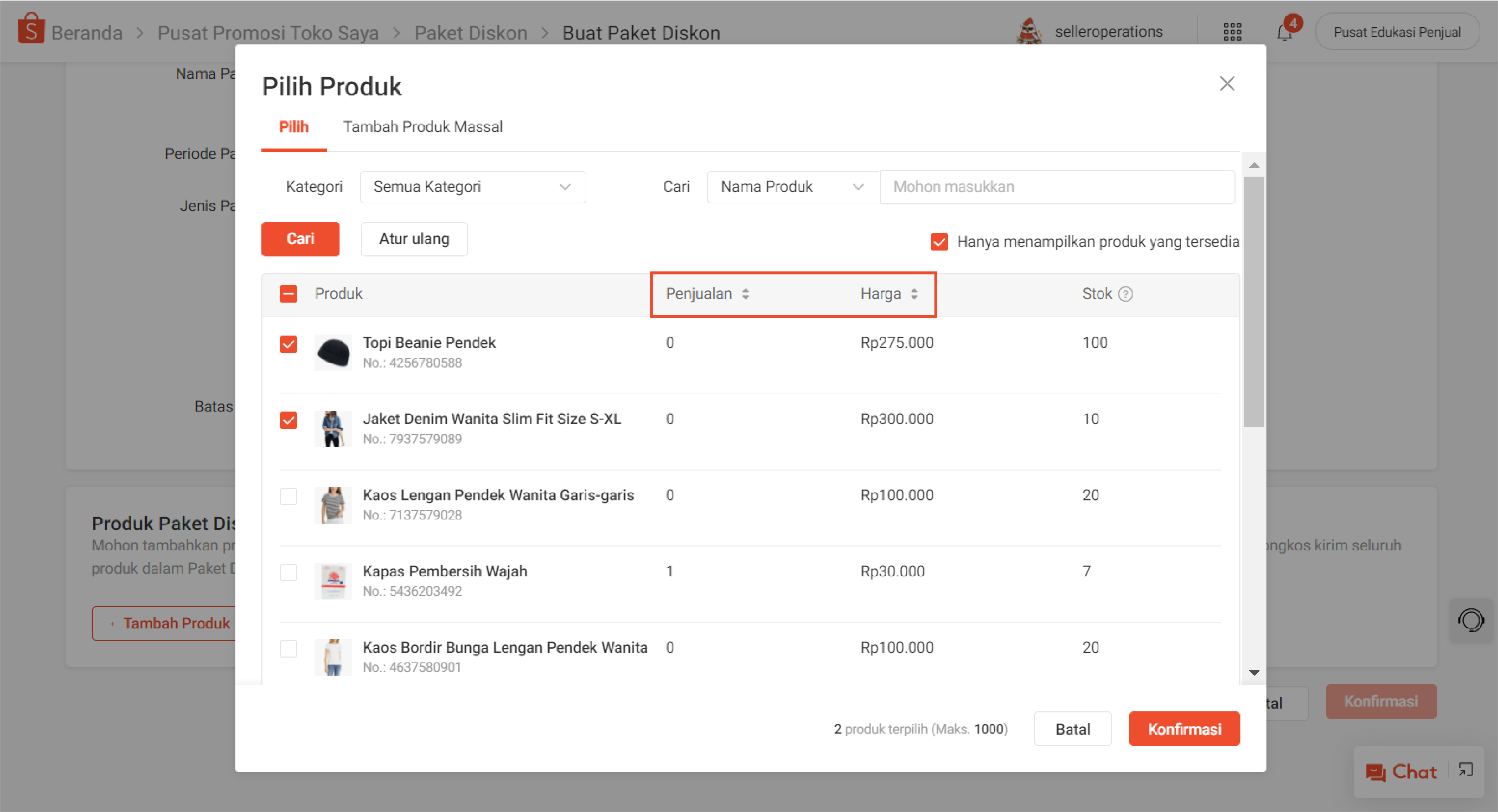Expand the Chat window icon
The image size is (1498, 812).
tap(1465, 770)
